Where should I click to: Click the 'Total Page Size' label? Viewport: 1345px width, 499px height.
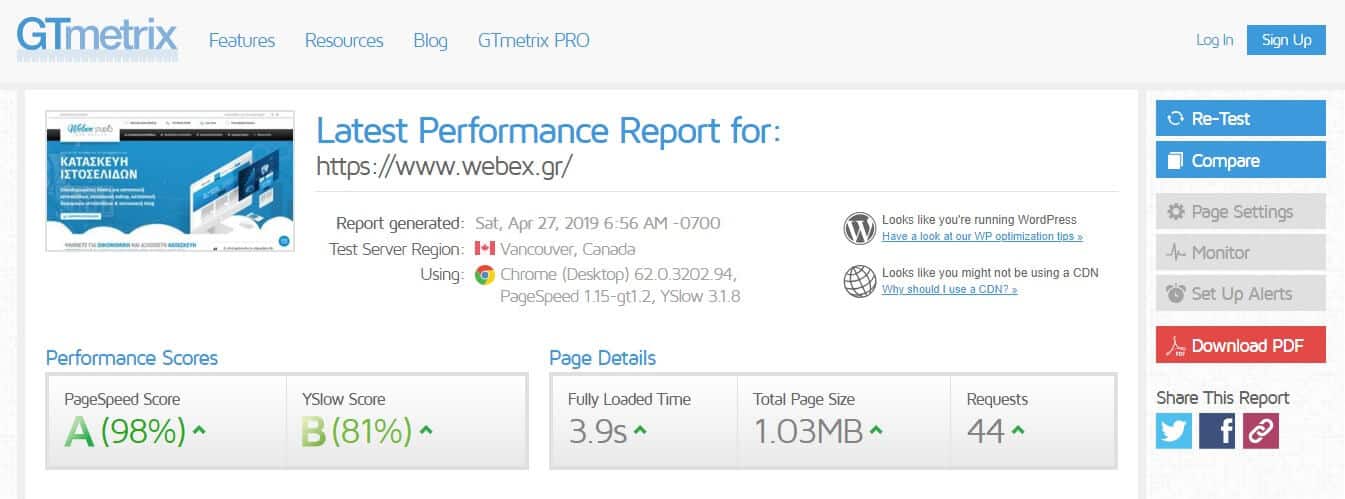(804, 399)
